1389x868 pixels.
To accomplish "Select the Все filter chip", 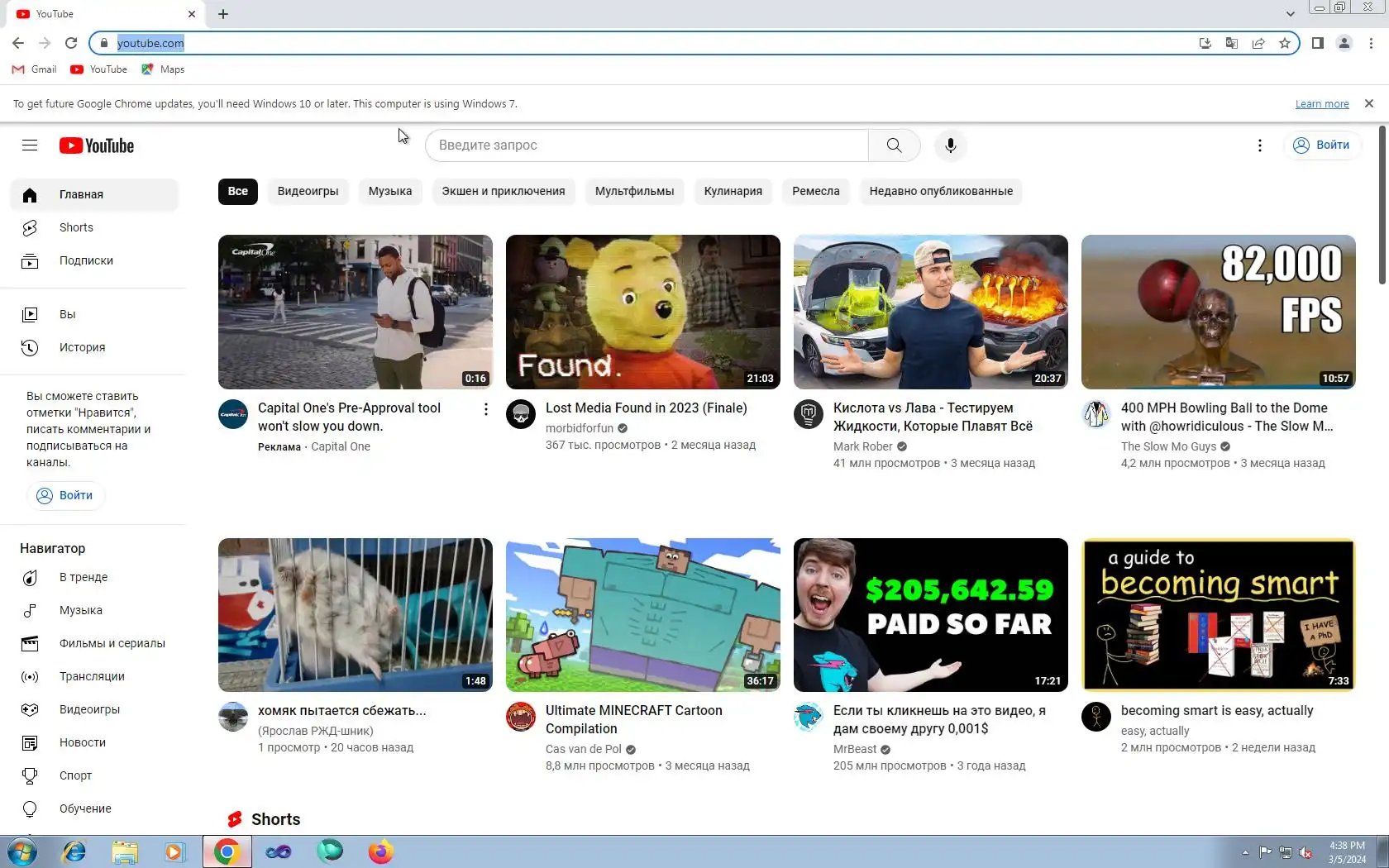I will tap(238, 191).
